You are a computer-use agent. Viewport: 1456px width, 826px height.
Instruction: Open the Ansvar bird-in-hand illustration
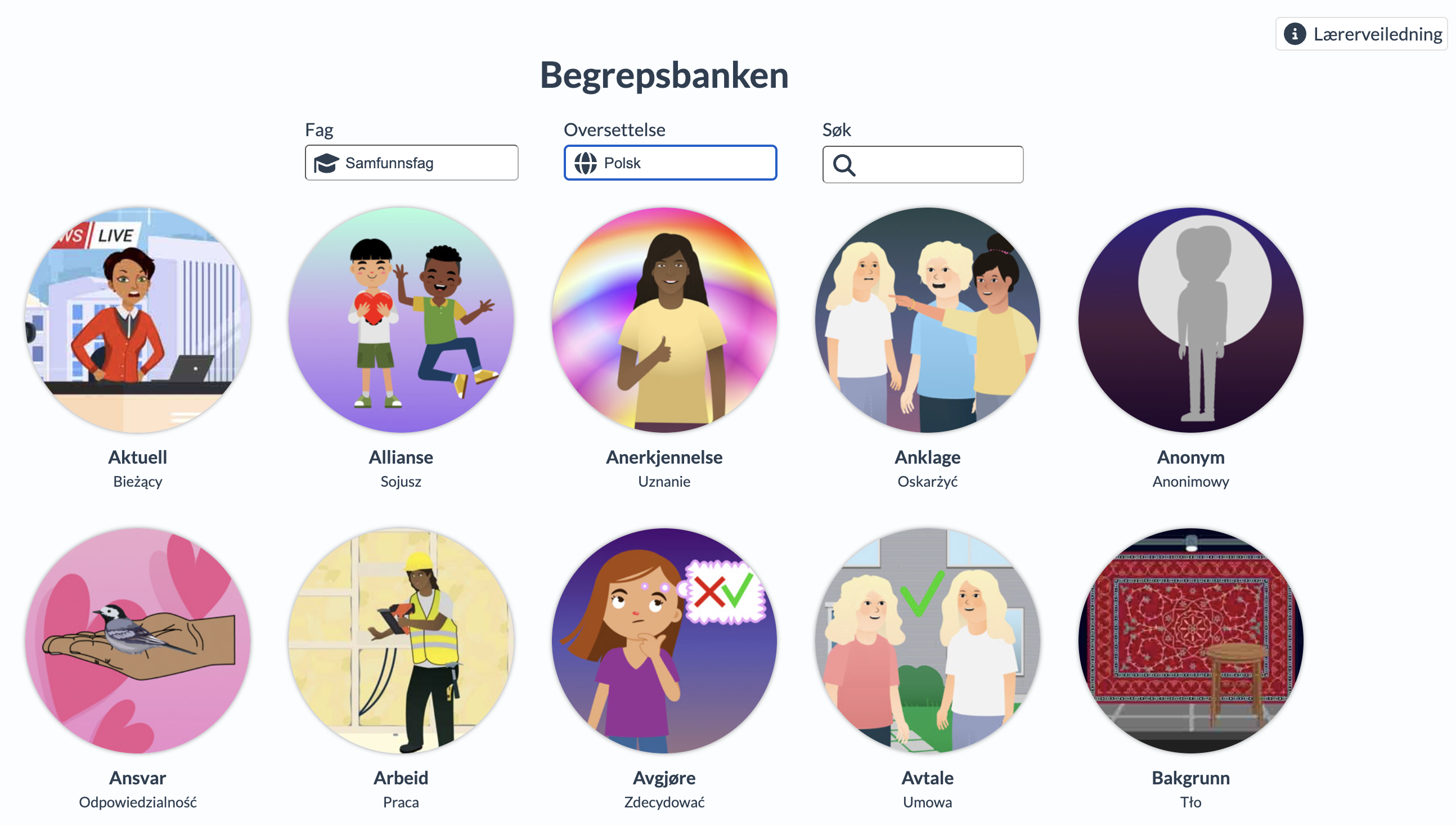coord(138,641)
